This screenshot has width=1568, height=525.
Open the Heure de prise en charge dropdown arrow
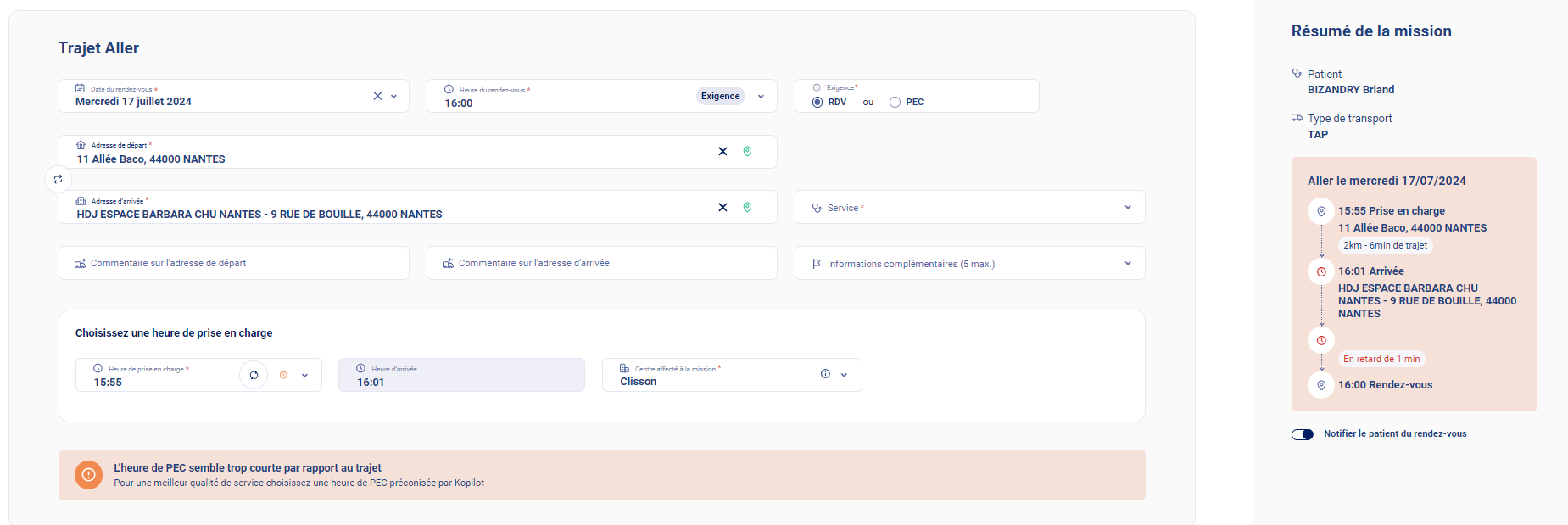tap(304, 375)
